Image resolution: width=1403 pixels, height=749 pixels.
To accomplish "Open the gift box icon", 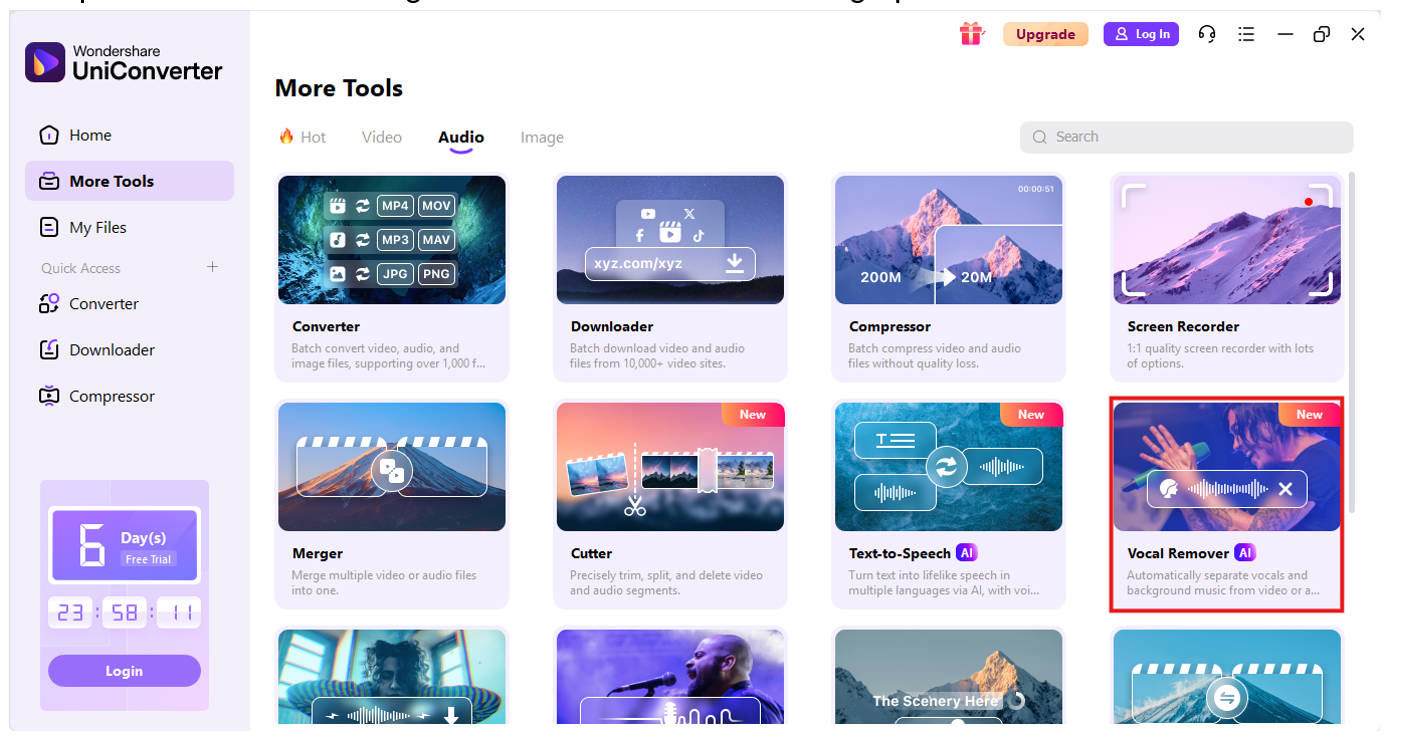I will (x=971, y=34).
